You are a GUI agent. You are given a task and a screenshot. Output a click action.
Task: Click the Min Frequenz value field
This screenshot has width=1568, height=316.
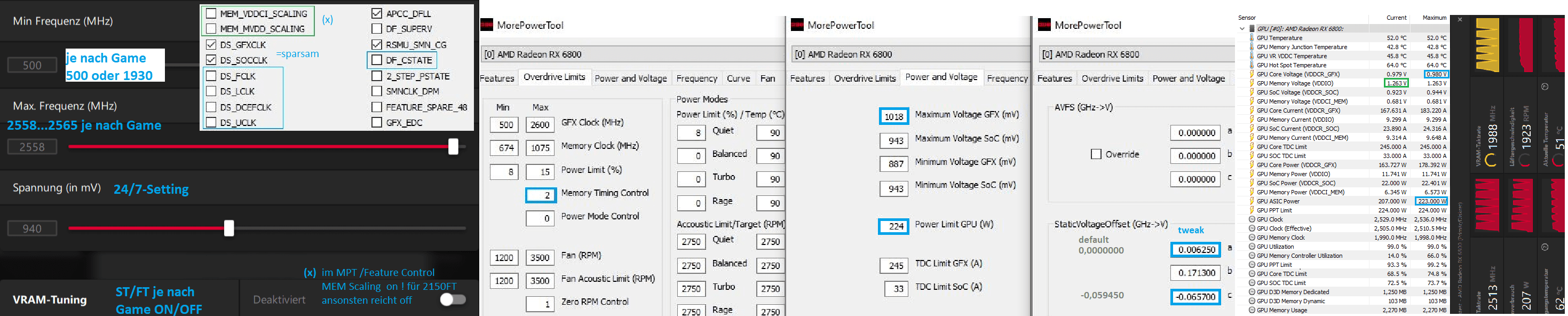pyautogui.click(x=32, y=65)
